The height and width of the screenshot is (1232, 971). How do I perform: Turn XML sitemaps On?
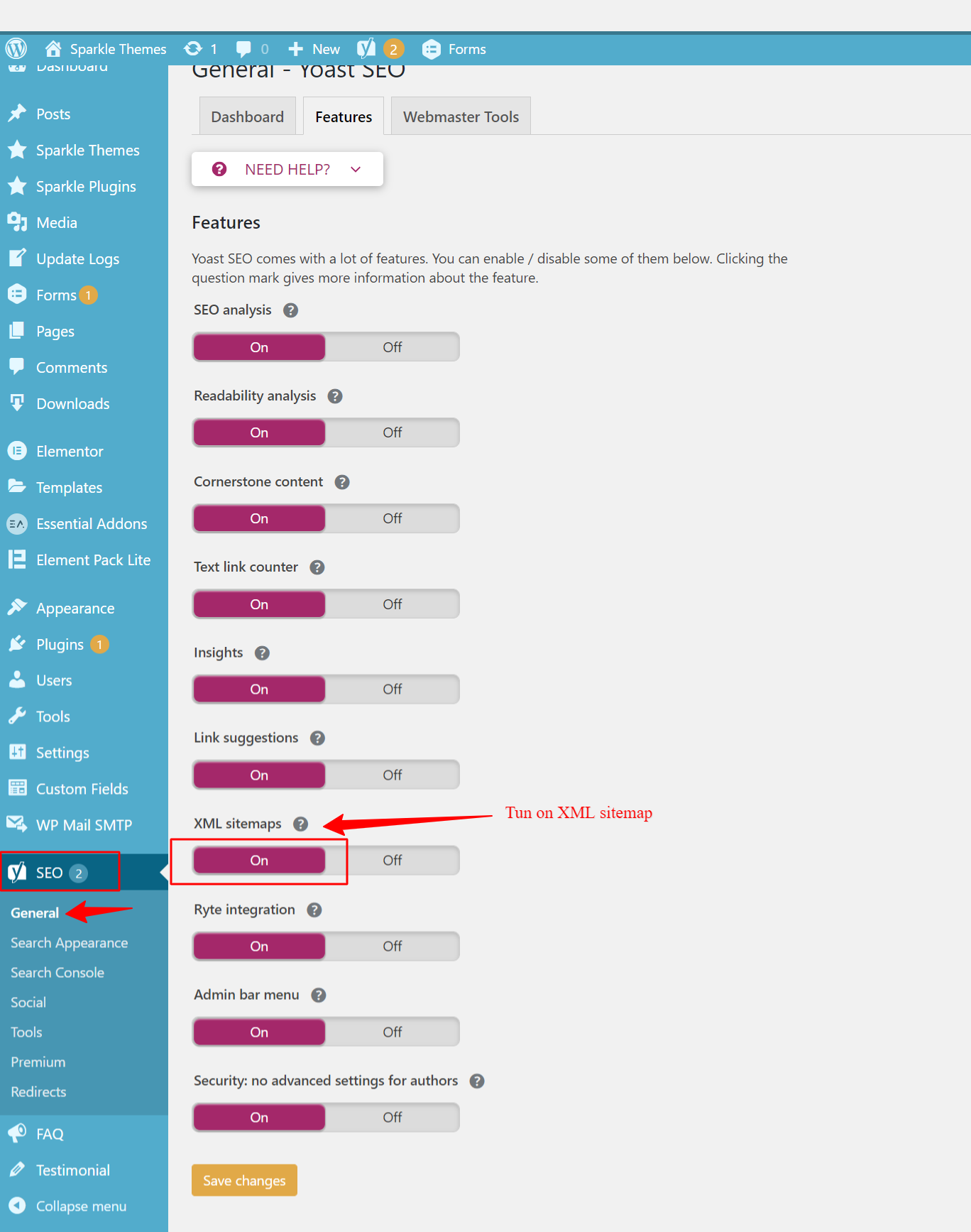point(259,861)
